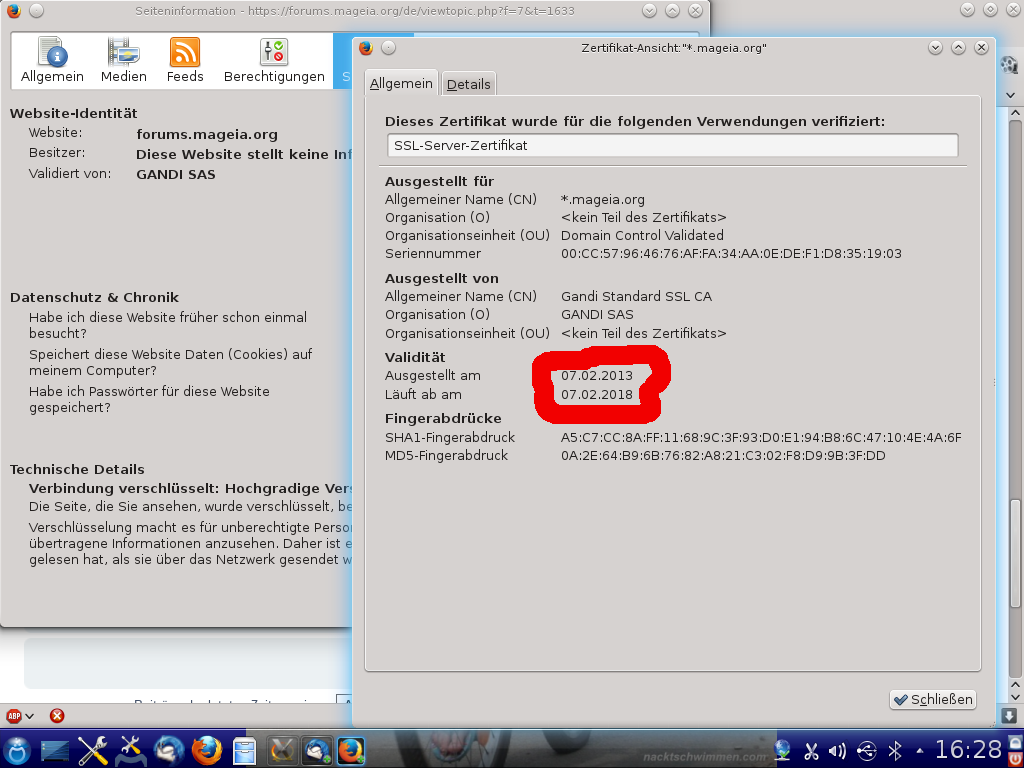Click Firefox window-menu icon in Zertifikat-Ansicht title bar
This screenshot has height=768, width=1024.
tap(366, 48)
